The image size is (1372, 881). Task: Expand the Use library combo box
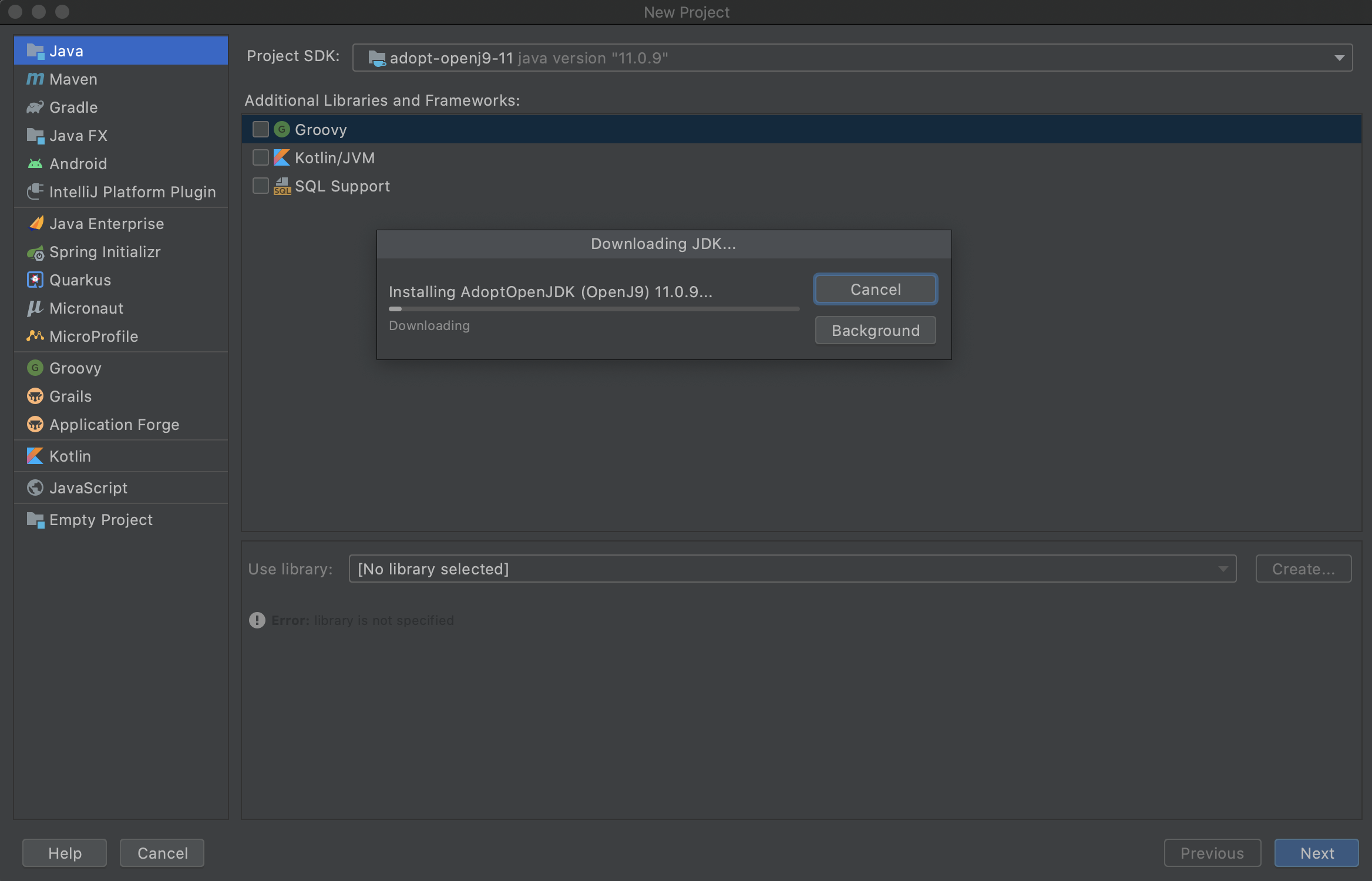click(792, 569)
